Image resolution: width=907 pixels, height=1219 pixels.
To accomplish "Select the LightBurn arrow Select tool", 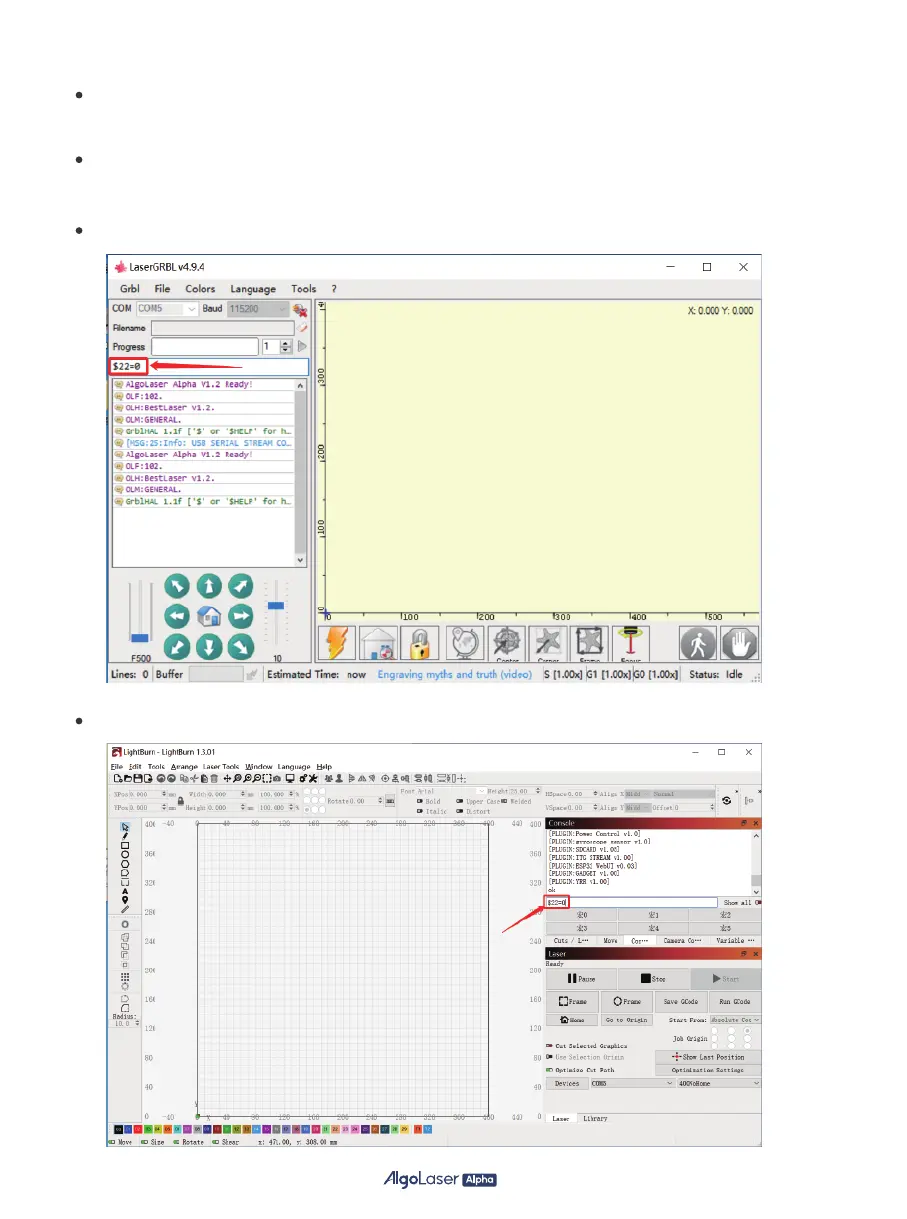I will [x=125, y=827].
